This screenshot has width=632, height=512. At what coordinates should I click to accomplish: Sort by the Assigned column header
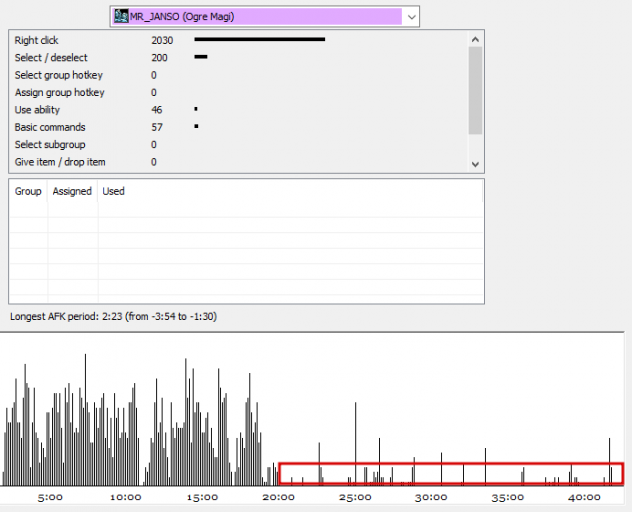tap(72, 191)
